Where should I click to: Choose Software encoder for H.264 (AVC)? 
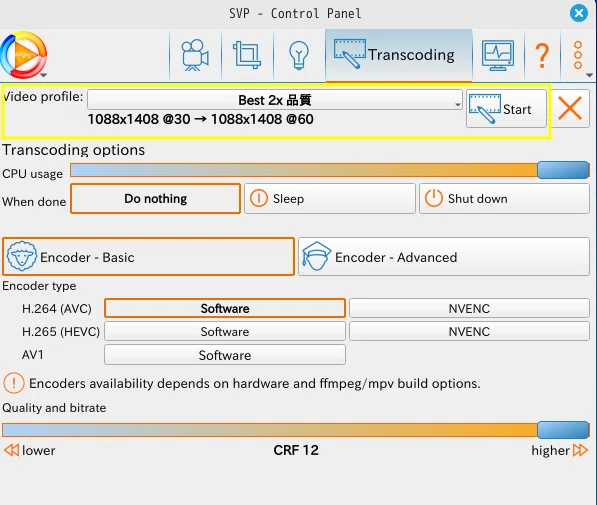(x=225, y=308)
